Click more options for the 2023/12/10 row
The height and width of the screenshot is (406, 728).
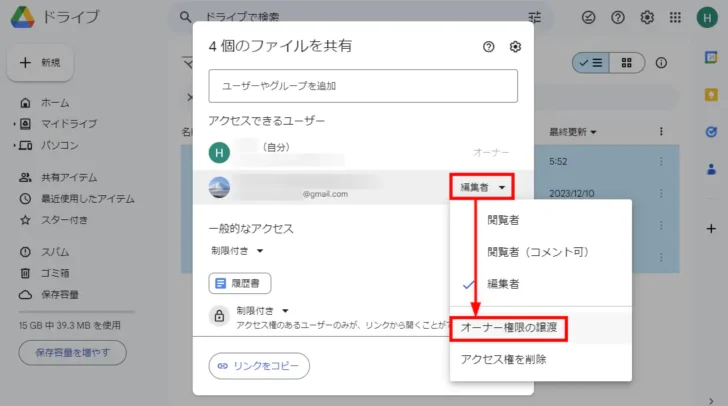[x=661, y=193]
